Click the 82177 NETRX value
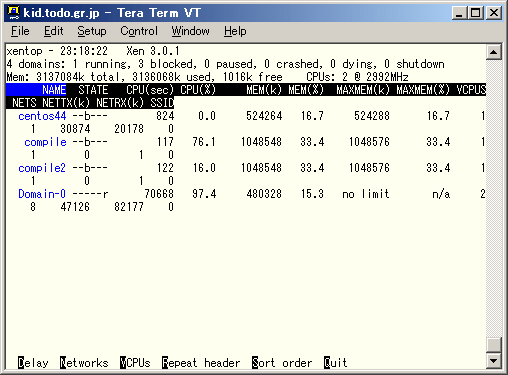Screen dimensions: 508x375 [x=129, y=207]
